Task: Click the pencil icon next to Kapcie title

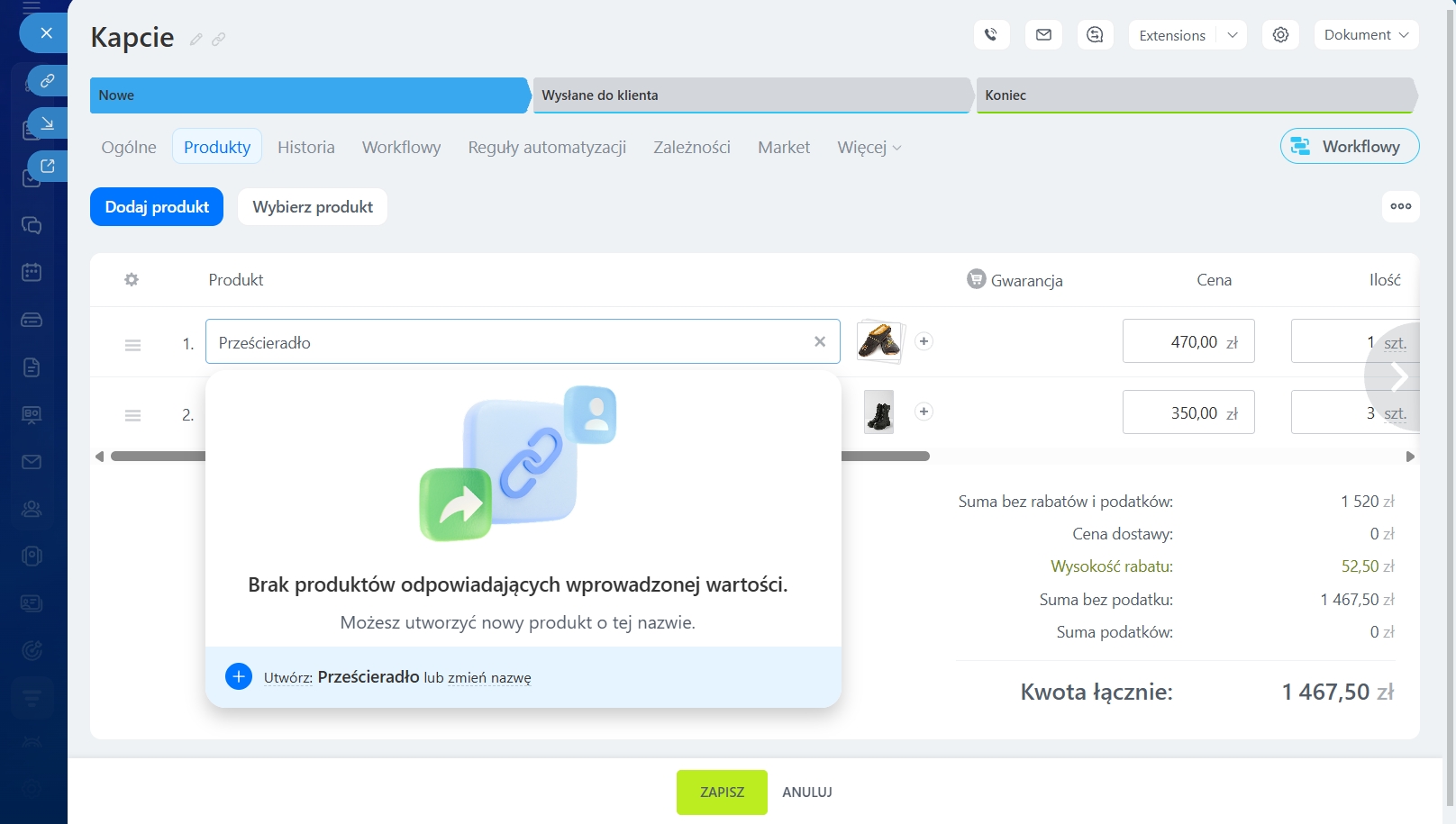Action: pyautogui.click(x=196, y=40)
